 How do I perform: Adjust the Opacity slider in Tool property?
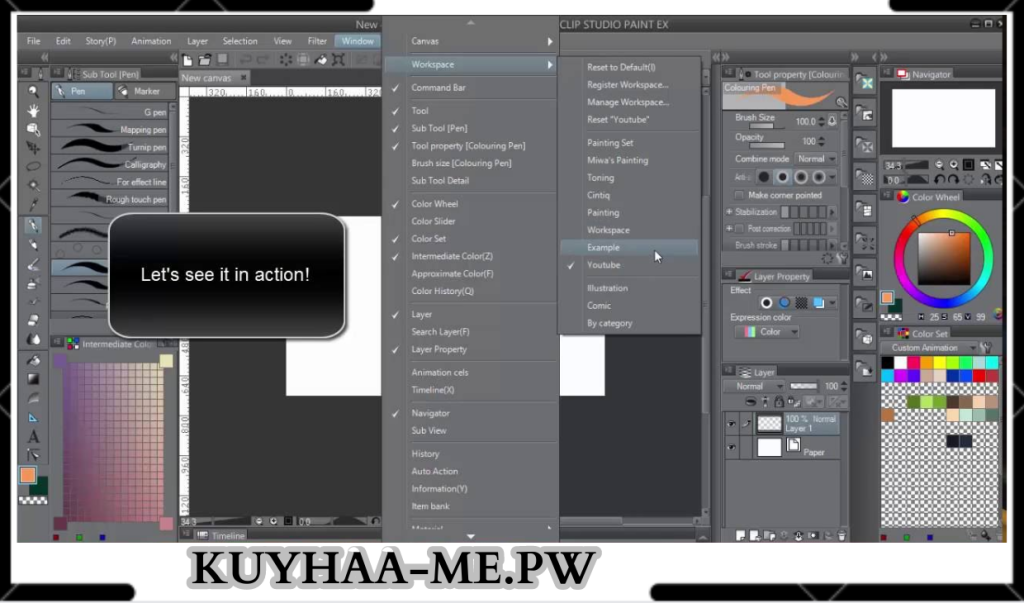point(766,146)
